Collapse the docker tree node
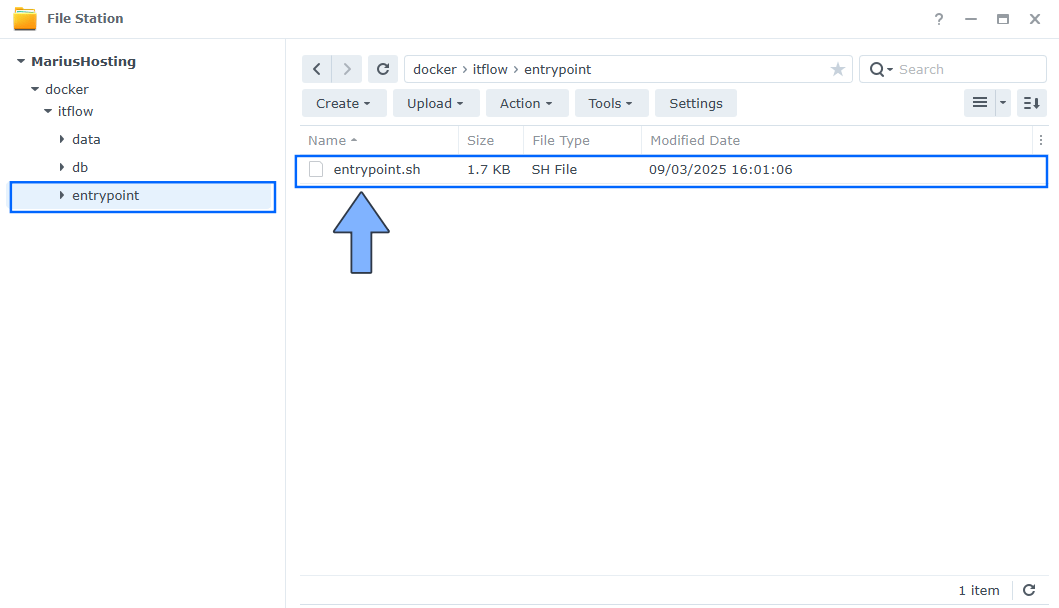 [x=34, y=88]
